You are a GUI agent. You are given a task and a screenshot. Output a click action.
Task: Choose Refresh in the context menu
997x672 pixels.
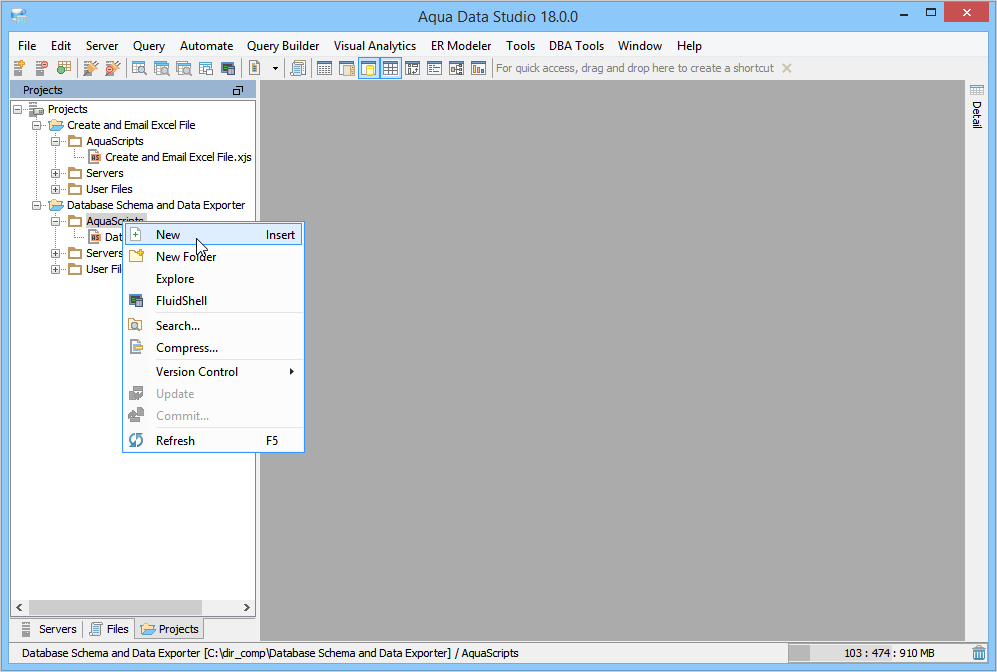point(214,441)
